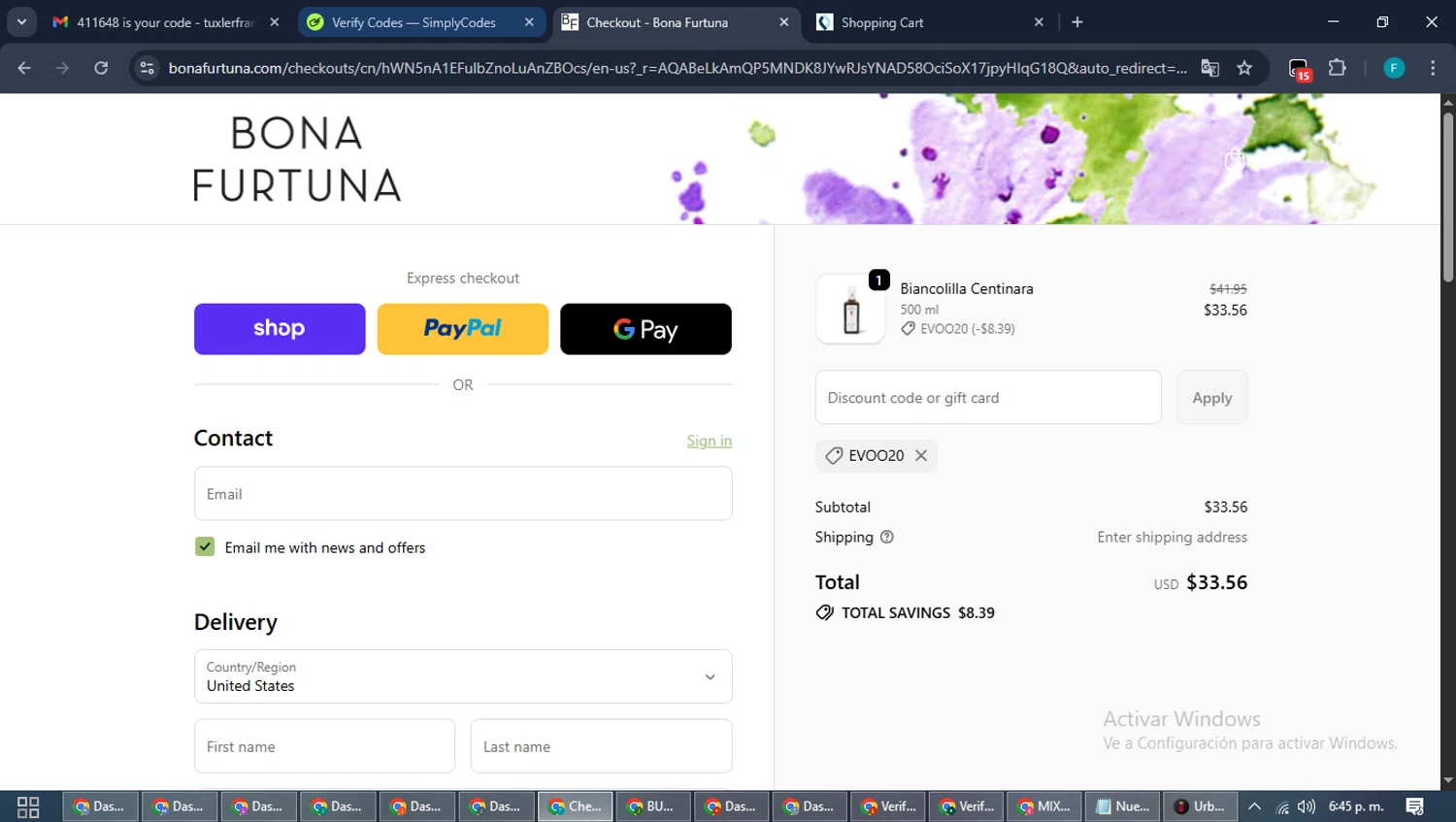Viewport: 1456px width, 822px height.
Task: Switch to the MIX... taskbar window
Action: click(x=1044, y=806)
